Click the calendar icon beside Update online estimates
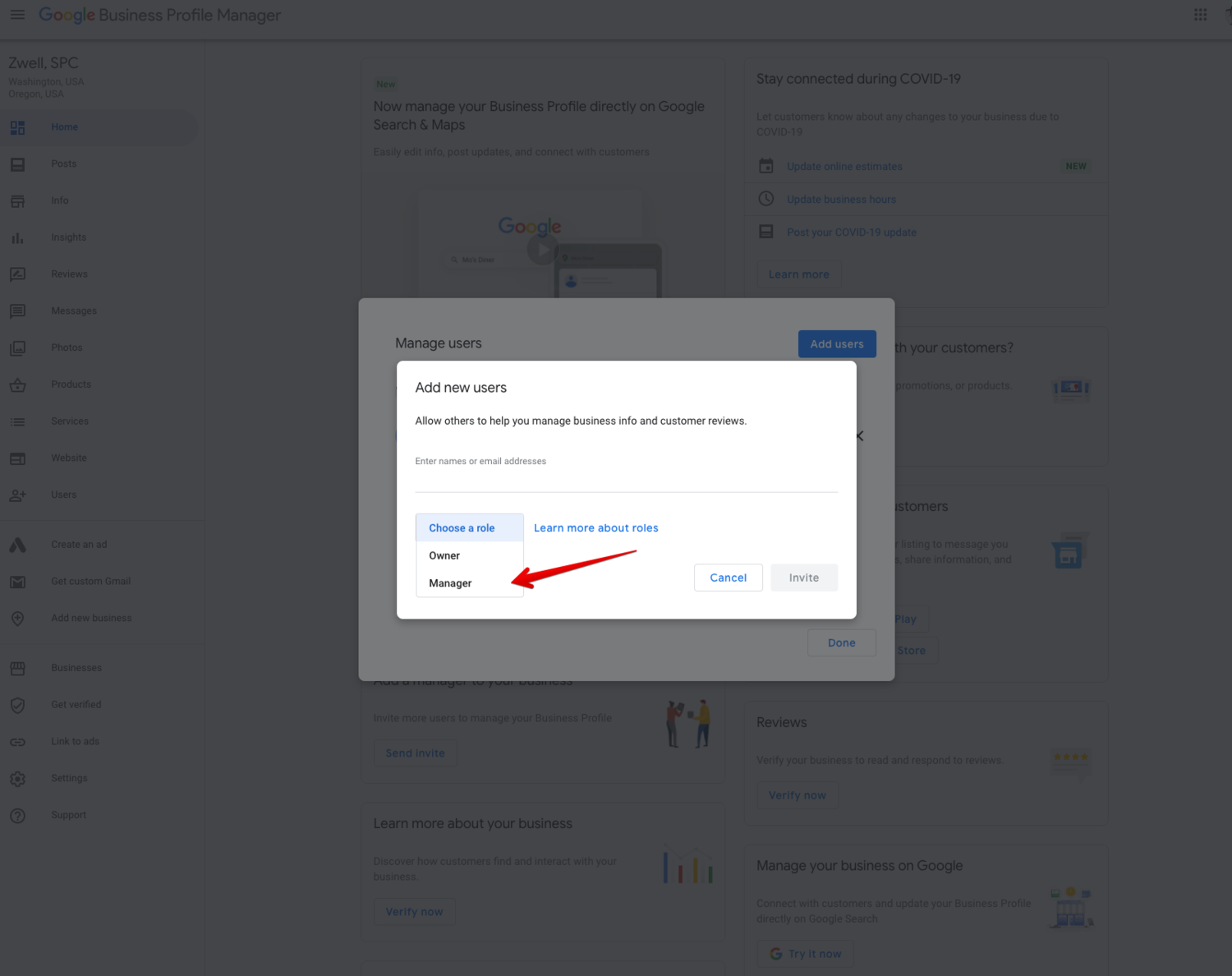1232x976 pixels. 765,166
